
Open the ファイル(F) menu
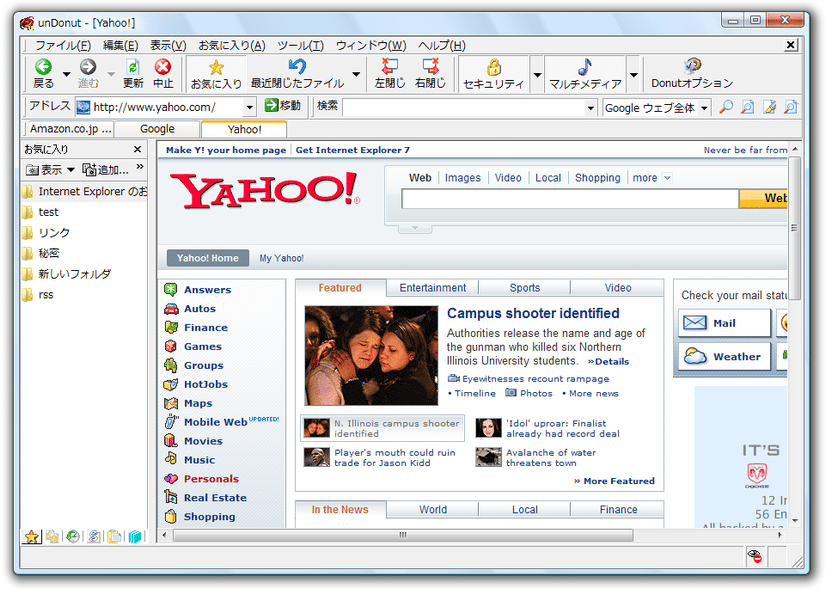[63, 45]
